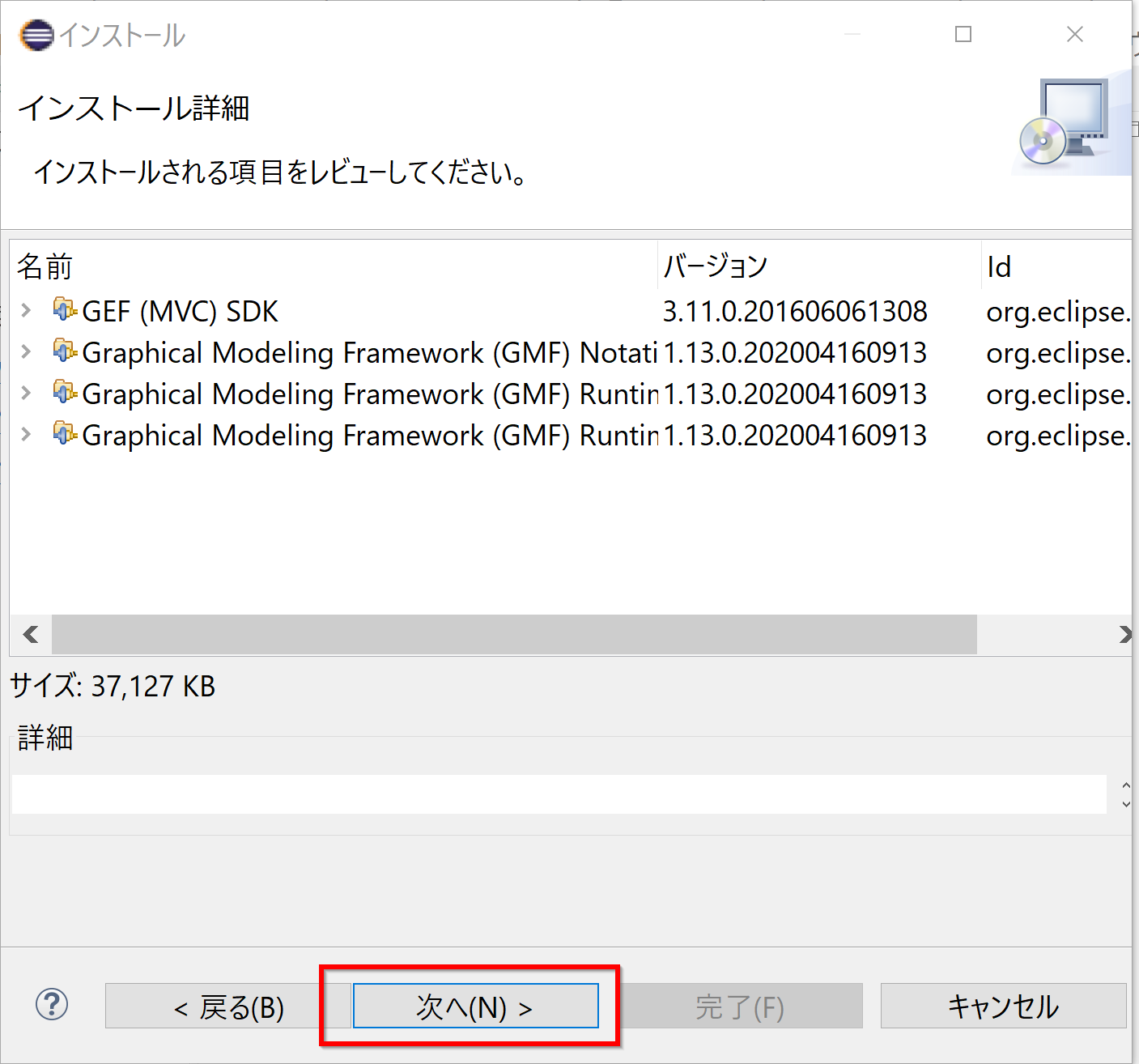The width and height of the screenshot is (1139, 1064).
Task: Click the down arrow of the 詳細 area
Action: click(1125, 803)
